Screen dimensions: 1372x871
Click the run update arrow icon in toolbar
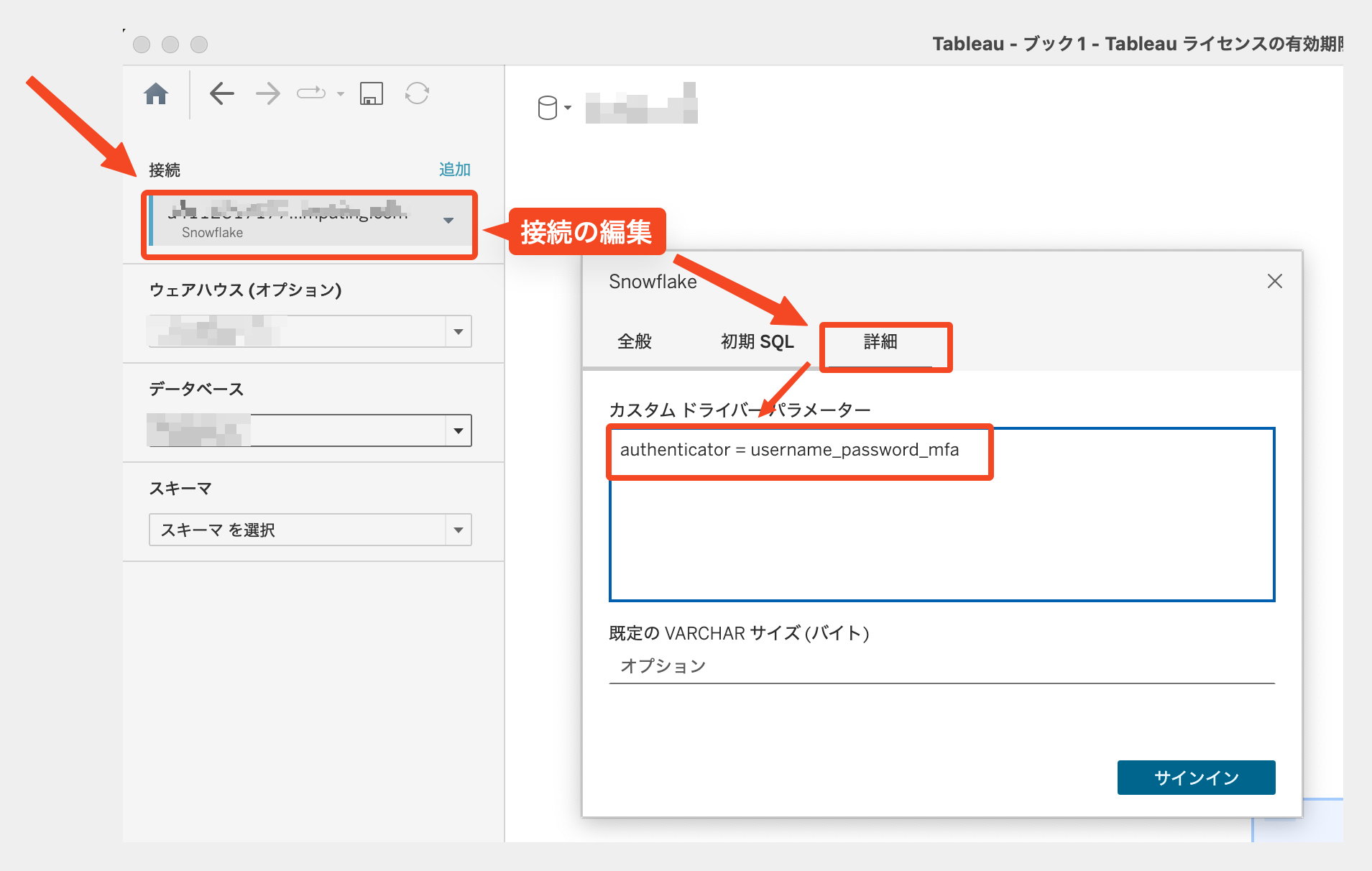pos(311,92)
